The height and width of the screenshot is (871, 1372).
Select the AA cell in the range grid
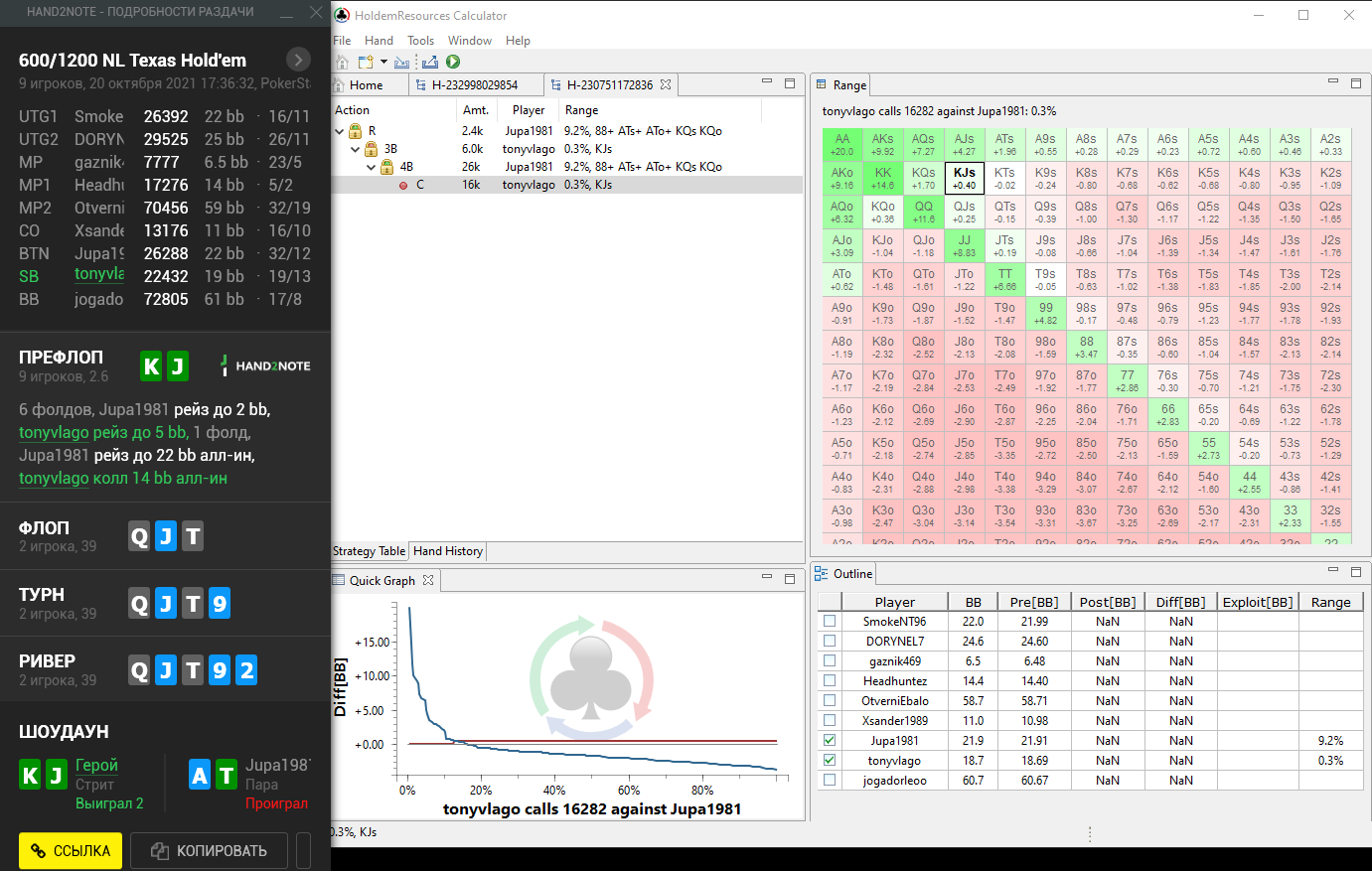coord(842,145)
